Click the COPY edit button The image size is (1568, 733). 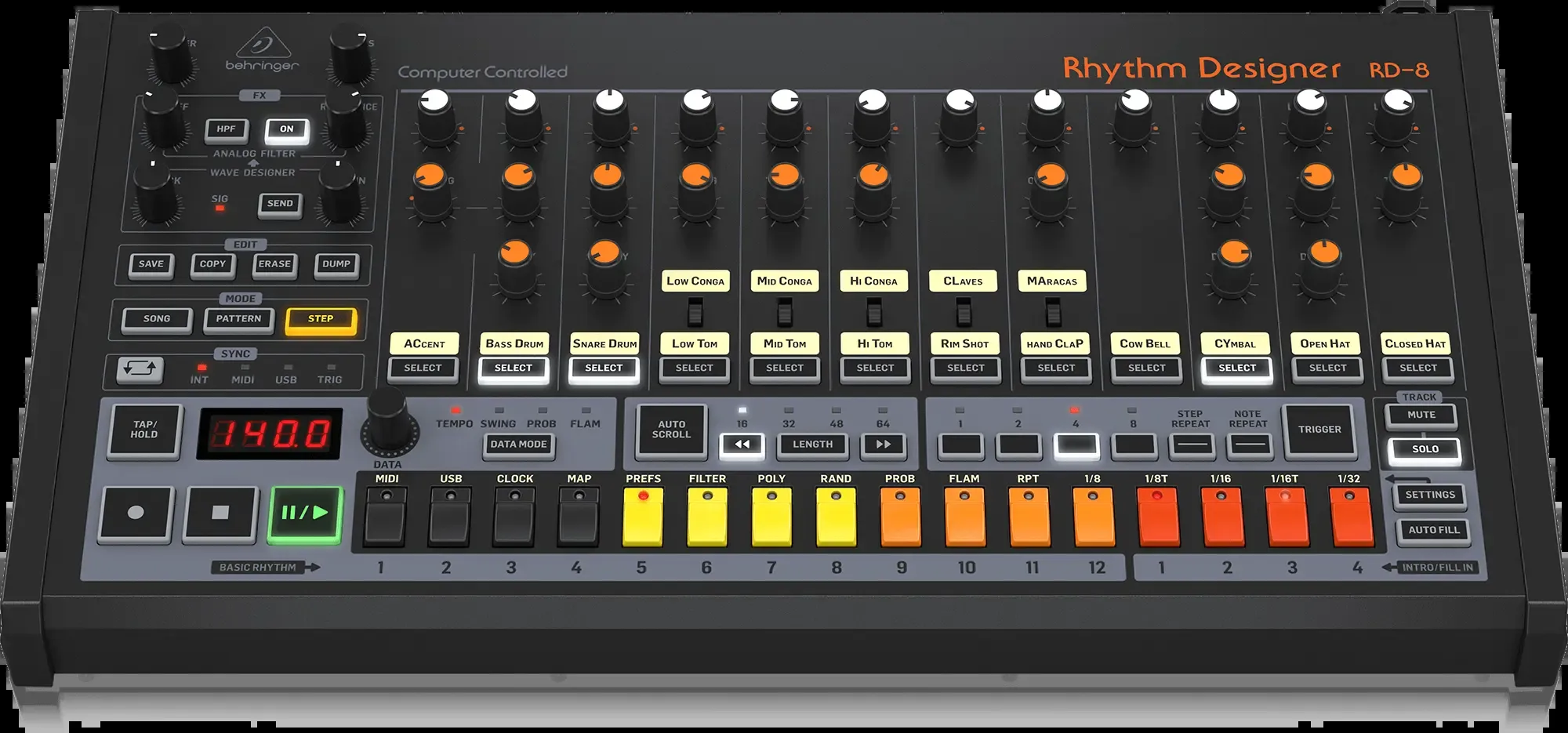coord(212,264)
